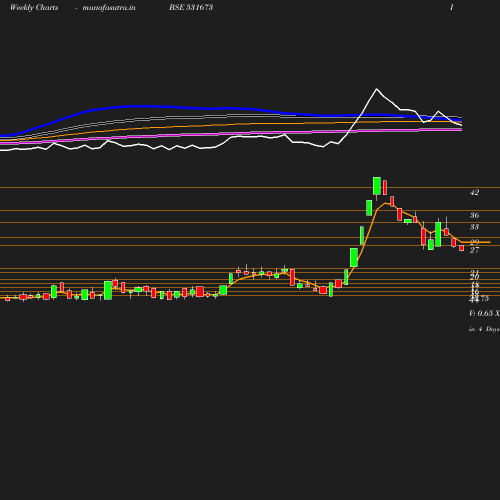Click the "in 4 Days" text

[x=484, y=329]
